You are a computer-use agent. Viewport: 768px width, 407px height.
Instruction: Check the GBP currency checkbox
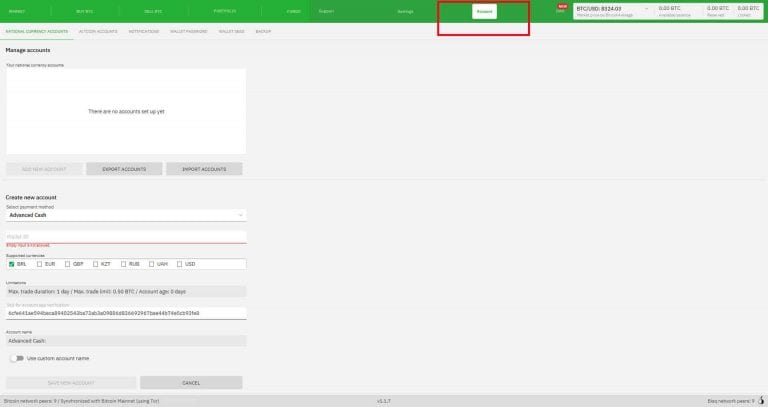click(67, 264)
